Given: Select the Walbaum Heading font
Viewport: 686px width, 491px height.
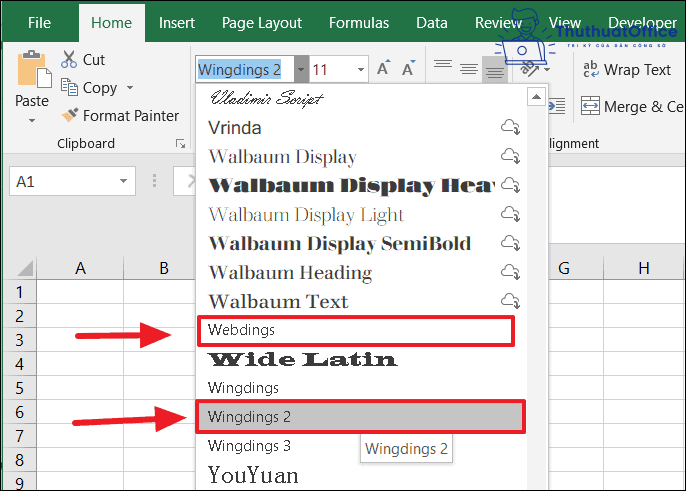Looking at the screenshot, I should click(x=361, y=272).
